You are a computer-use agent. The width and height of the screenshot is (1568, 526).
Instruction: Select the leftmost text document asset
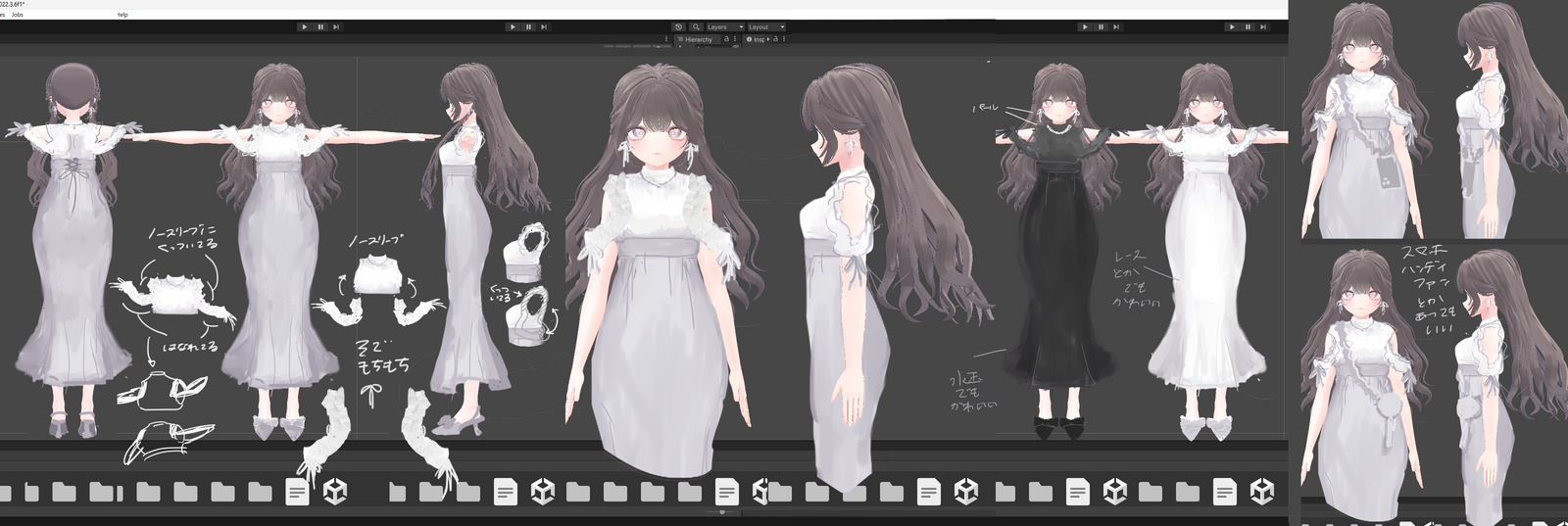click(x=297, y=491)
